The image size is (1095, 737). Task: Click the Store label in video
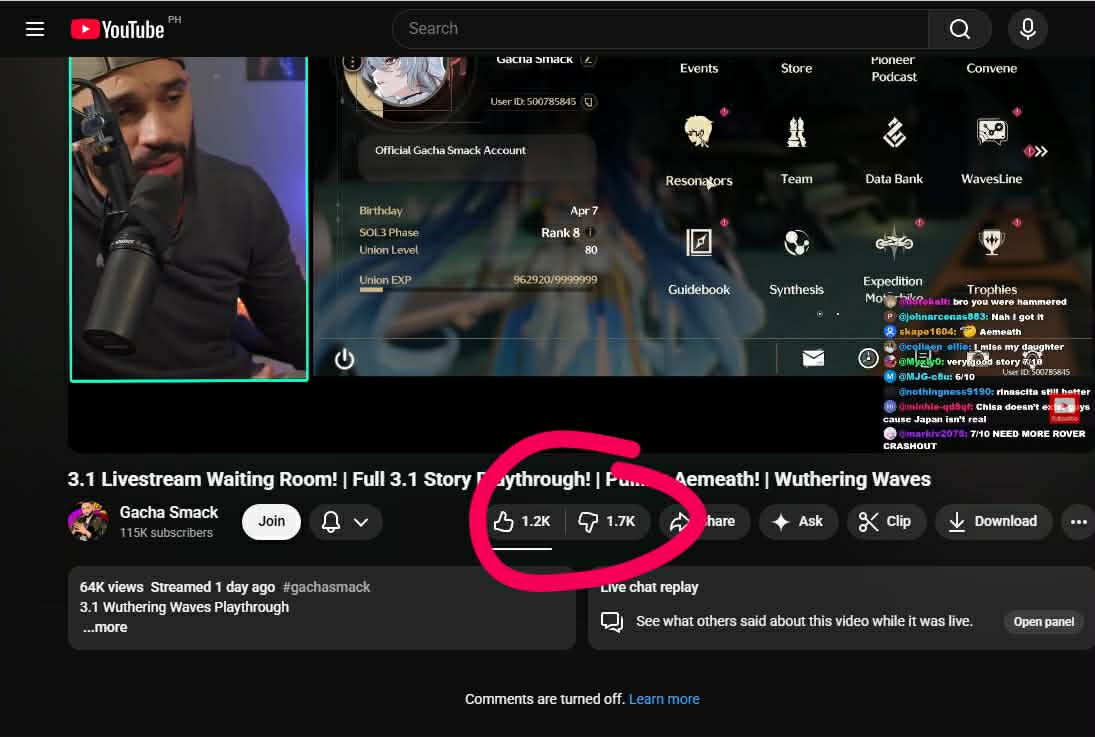tap(796, 68)
